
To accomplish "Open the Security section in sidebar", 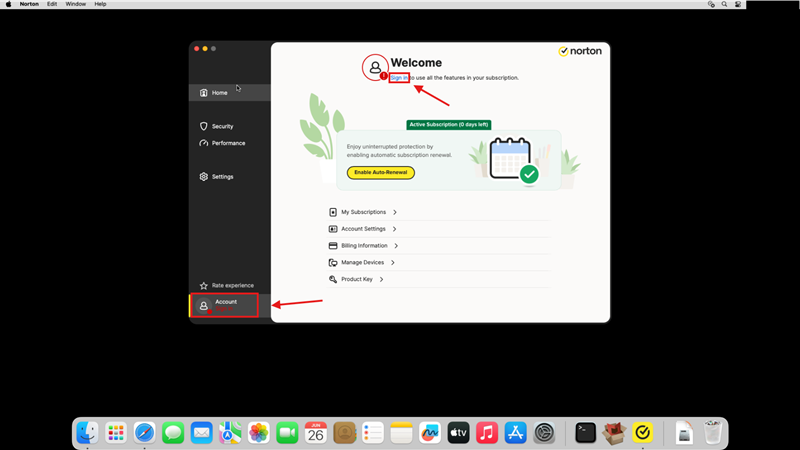I will point(230,126).
